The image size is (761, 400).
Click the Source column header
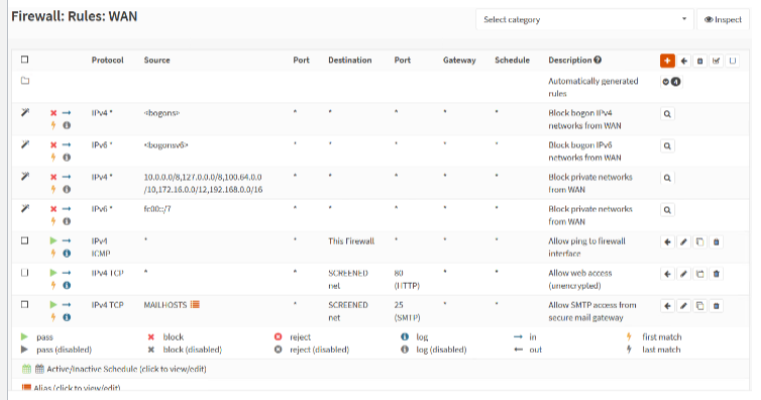[157, 60]
